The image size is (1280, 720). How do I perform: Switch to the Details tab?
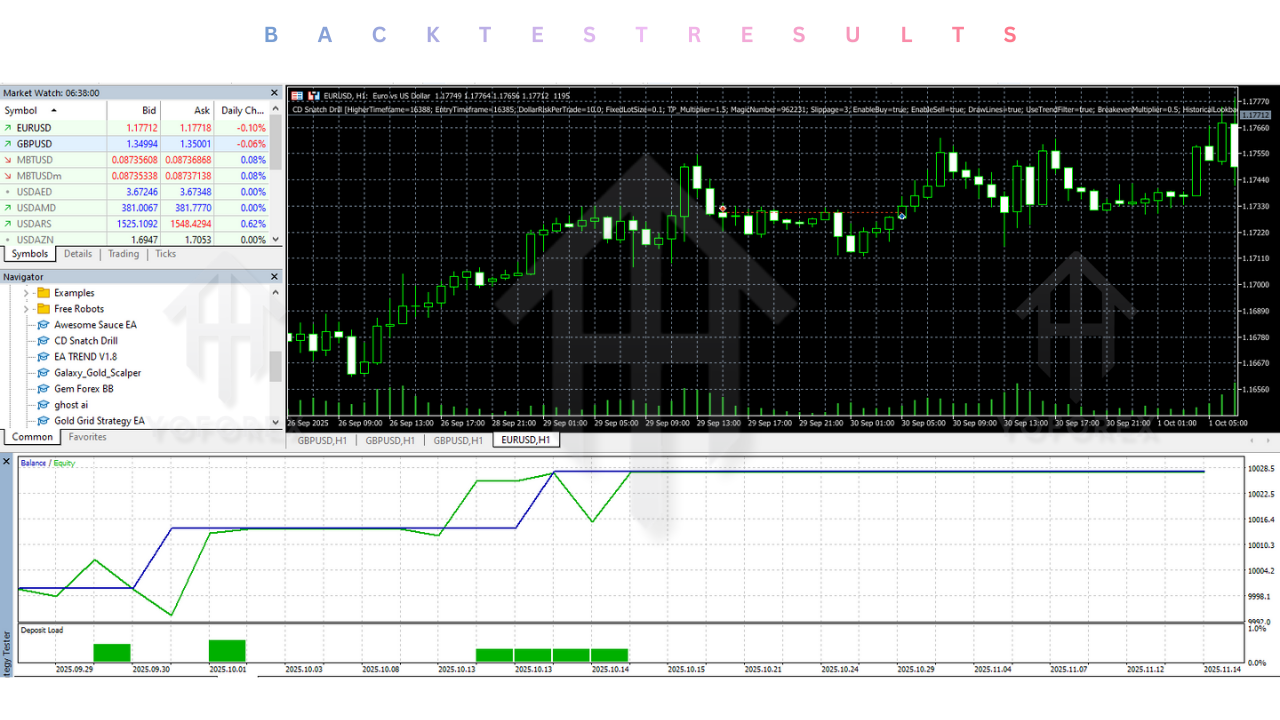coord(78,254)
